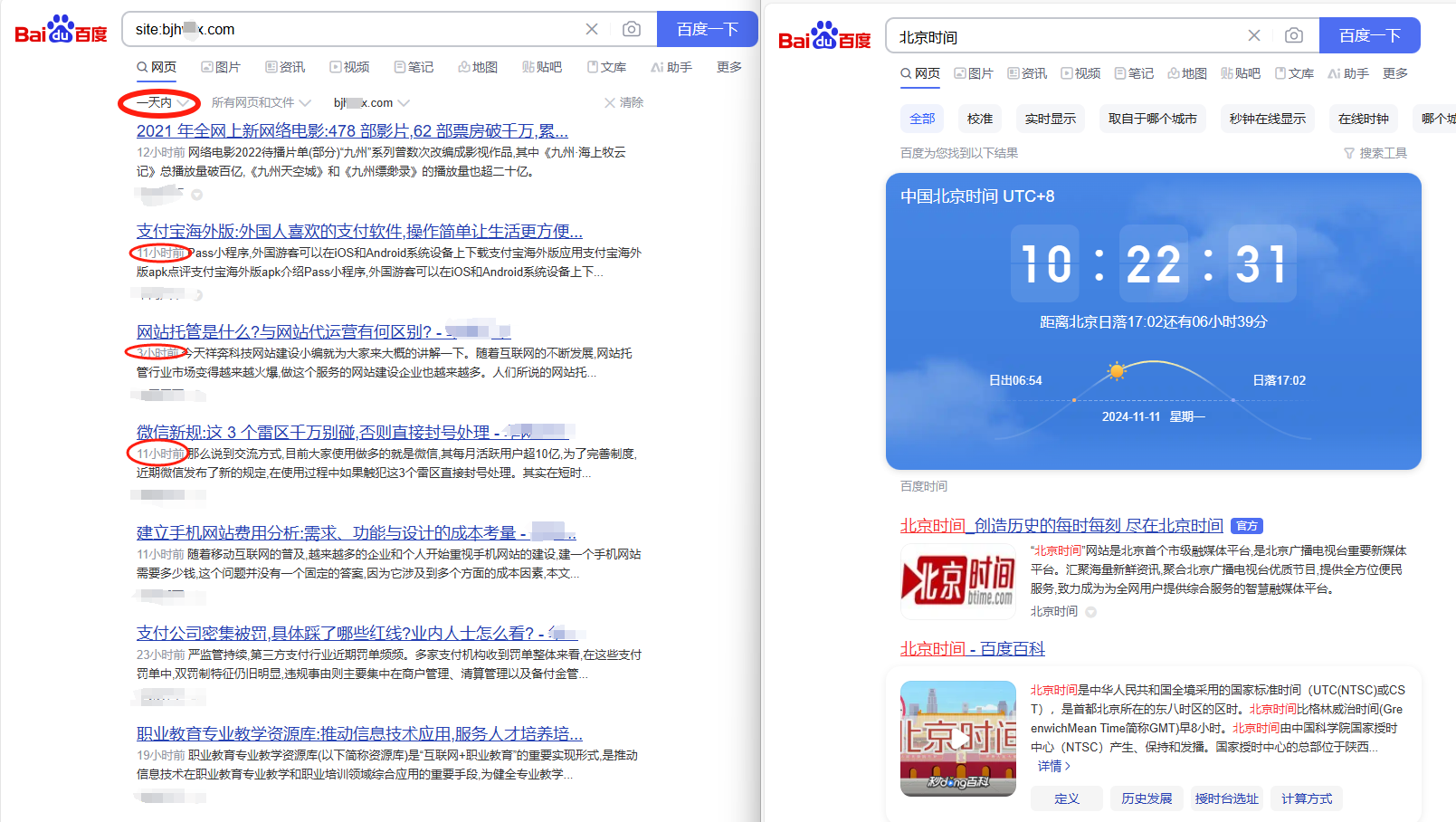The width and height of the screenshot is (1456, 822).
Task: Click the 计算方式 button
Action: pos(1307,798)
